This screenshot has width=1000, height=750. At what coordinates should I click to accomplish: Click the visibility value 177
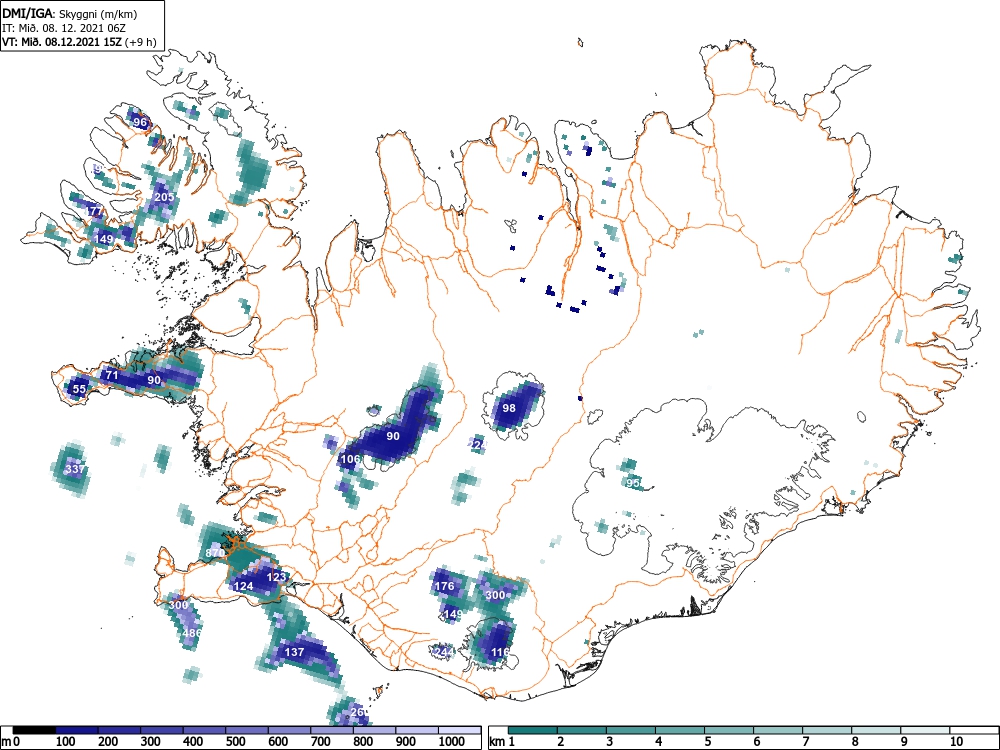click(x=94, y=210)
